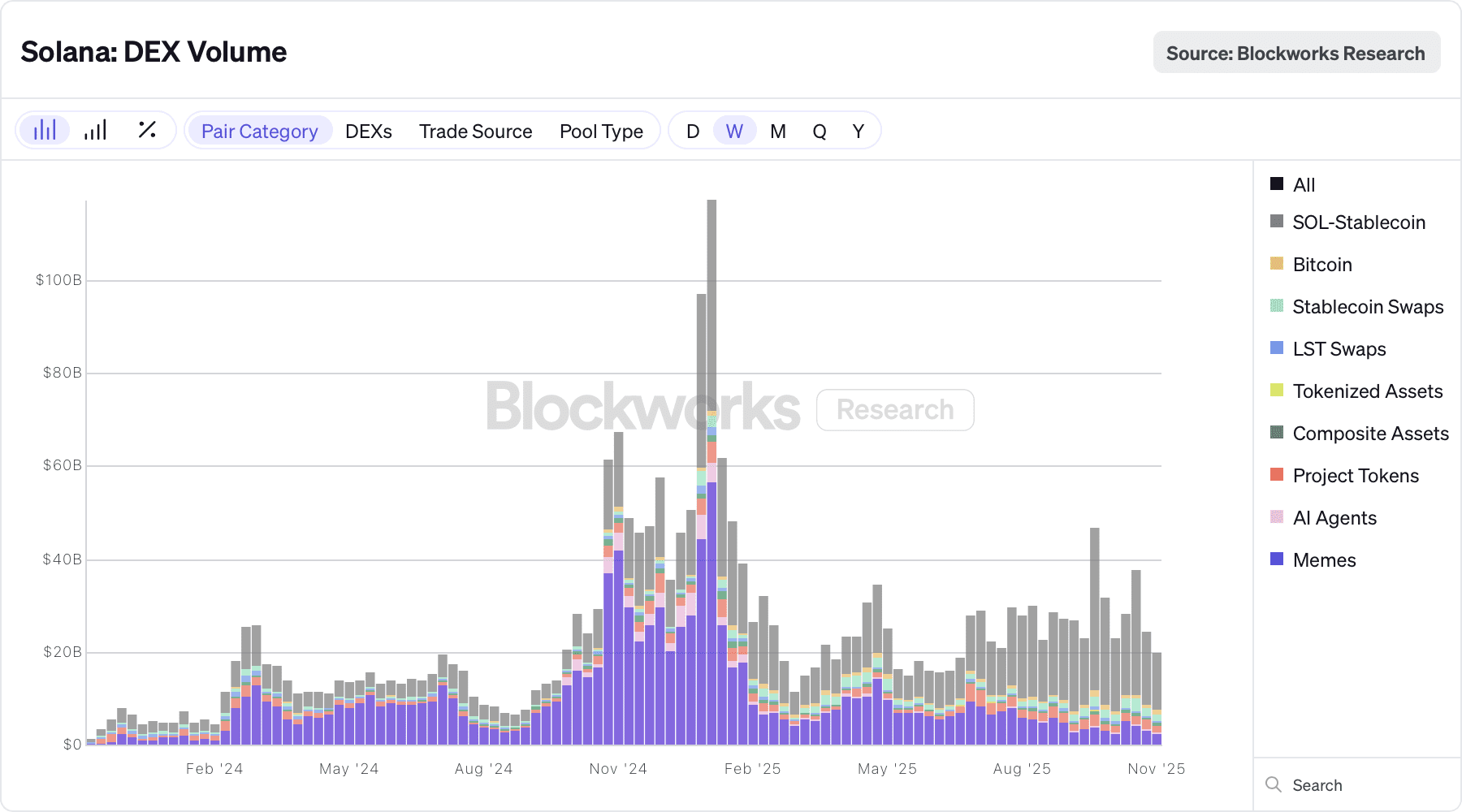Switch to the grouped bar chart icon
Screen dimensions: 1462x812
[96, 131]
